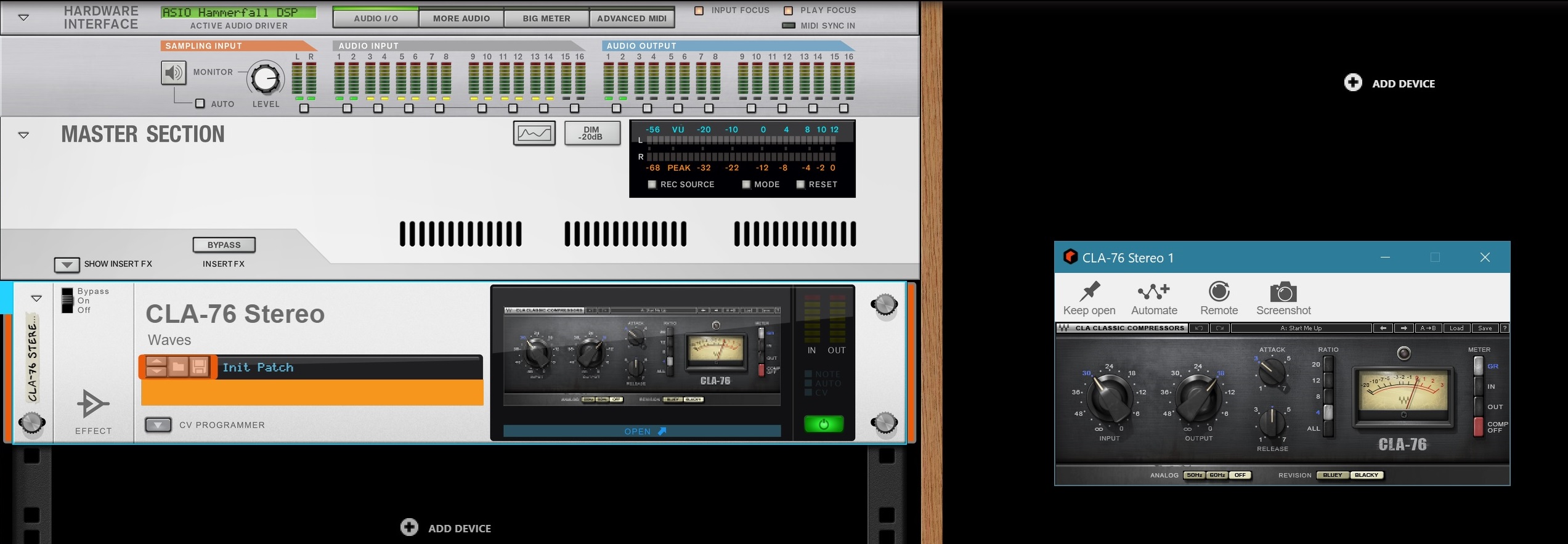The width and height of the screenshot is (1568, 544).
Task: Select ratio 8 button
Action: click(x=1328, y=396)
